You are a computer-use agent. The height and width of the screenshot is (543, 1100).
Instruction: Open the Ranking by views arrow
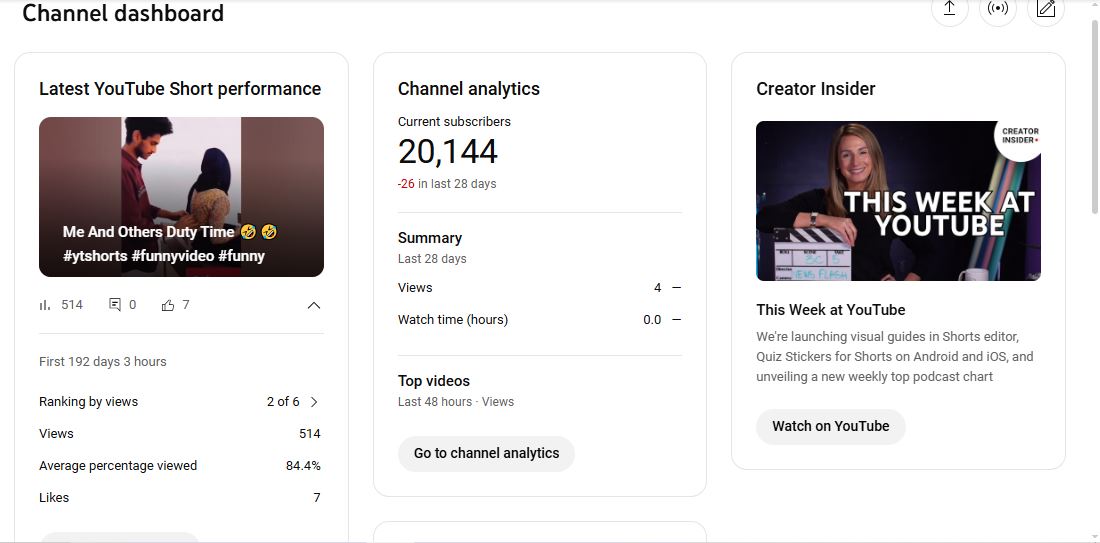314,402
